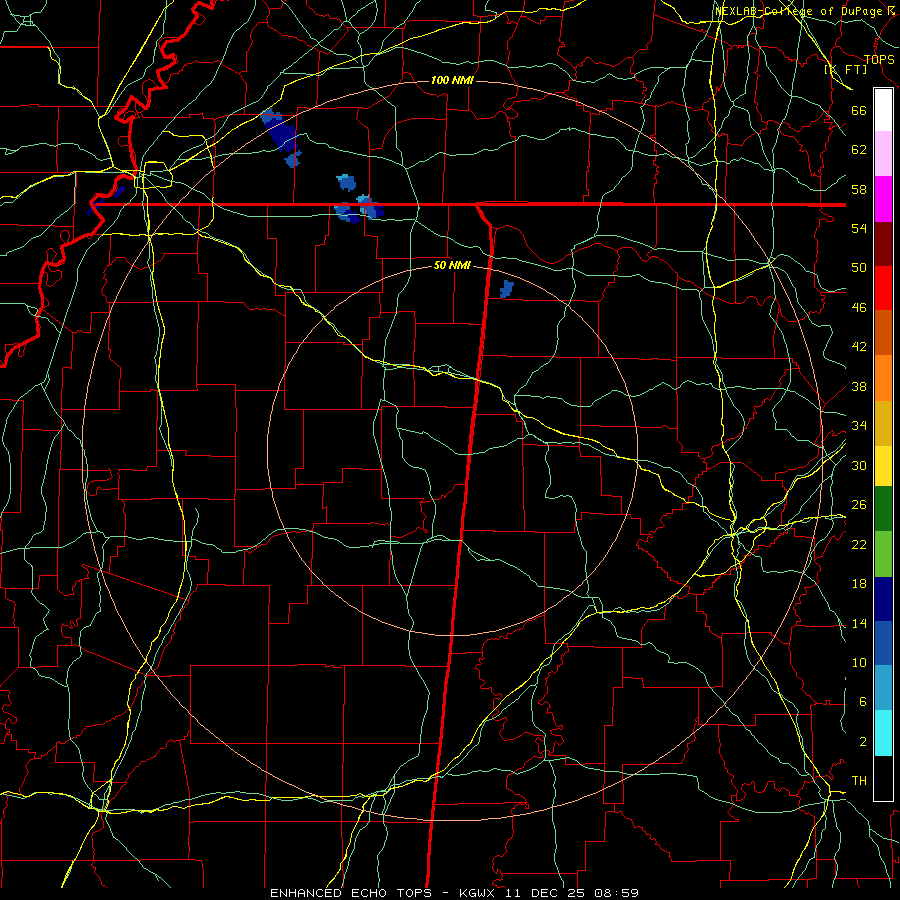The height and width of the screenshot is (900, 900).
Task: Click the legend value 6
Action: coord(863,702)
